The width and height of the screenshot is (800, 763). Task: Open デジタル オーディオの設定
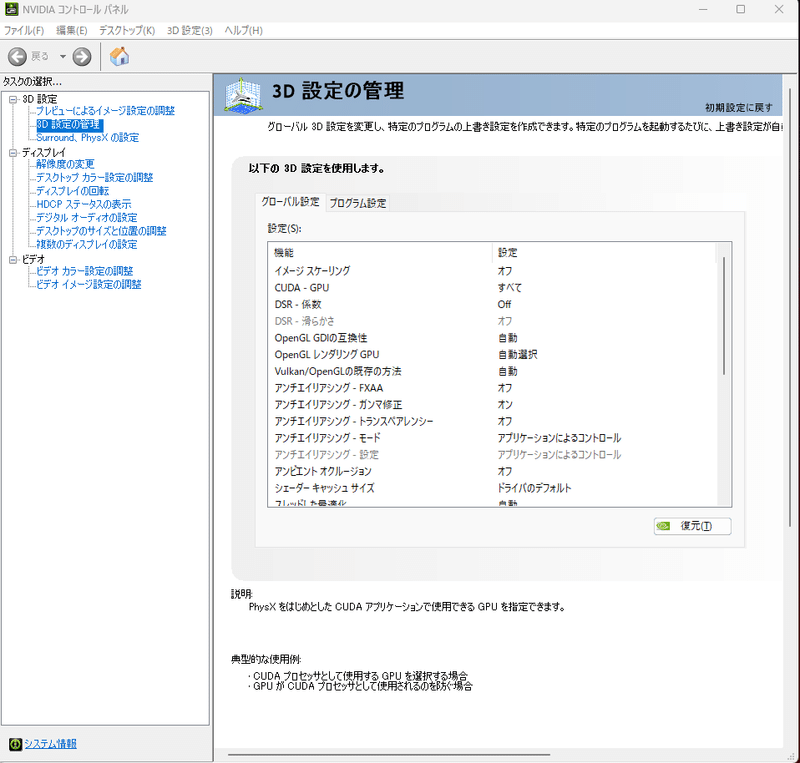point(87,218)
